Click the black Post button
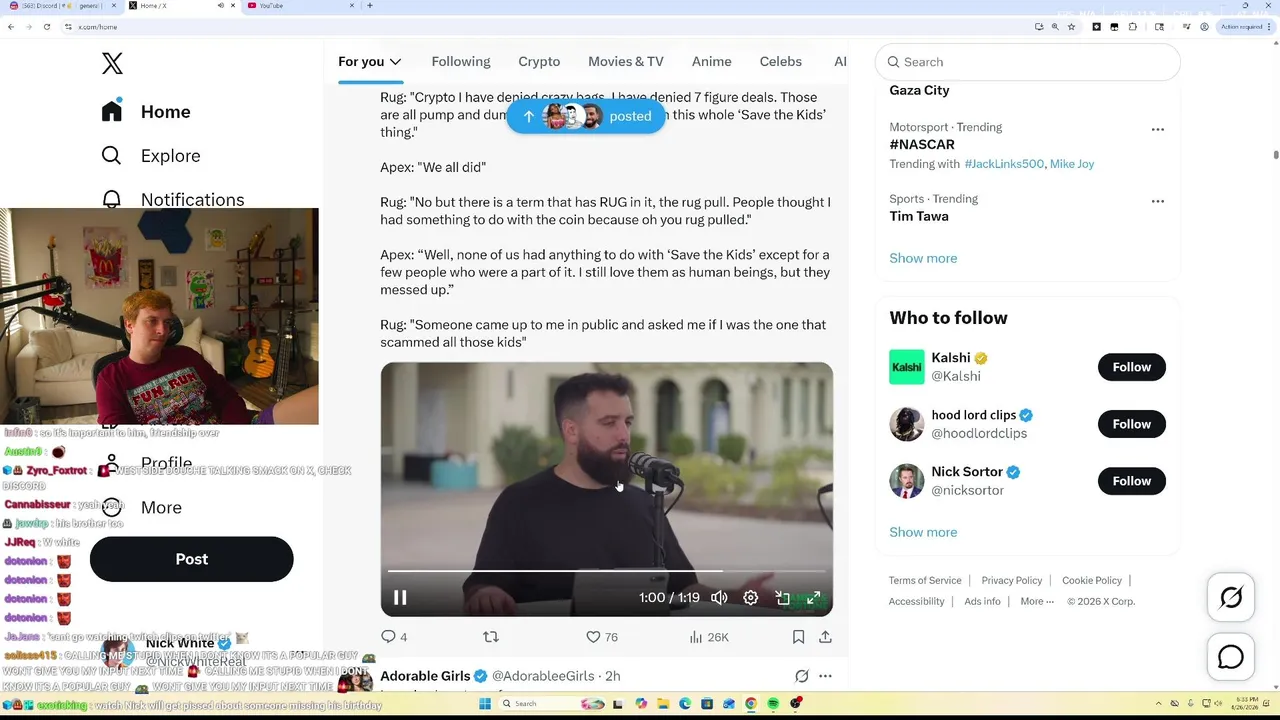 click(192, 559)
